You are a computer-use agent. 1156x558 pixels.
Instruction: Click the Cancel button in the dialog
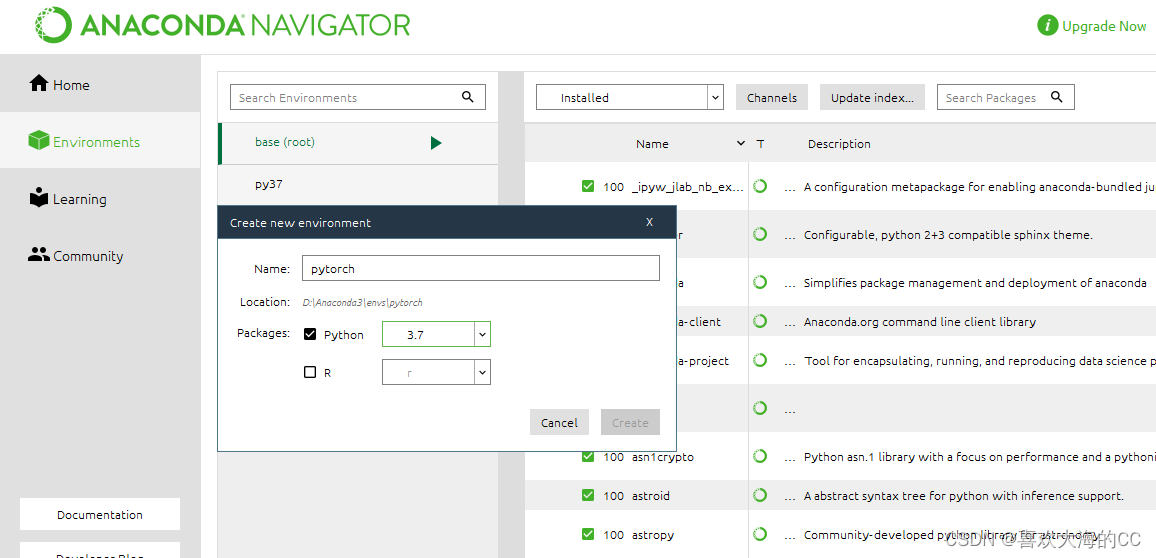(559, 422)
